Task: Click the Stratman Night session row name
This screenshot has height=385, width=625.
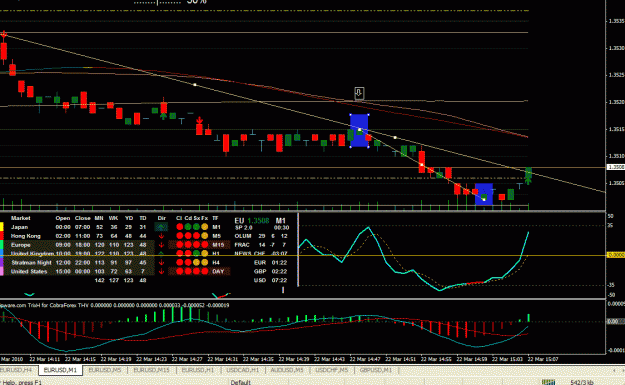Action: (x=31, y=263)
